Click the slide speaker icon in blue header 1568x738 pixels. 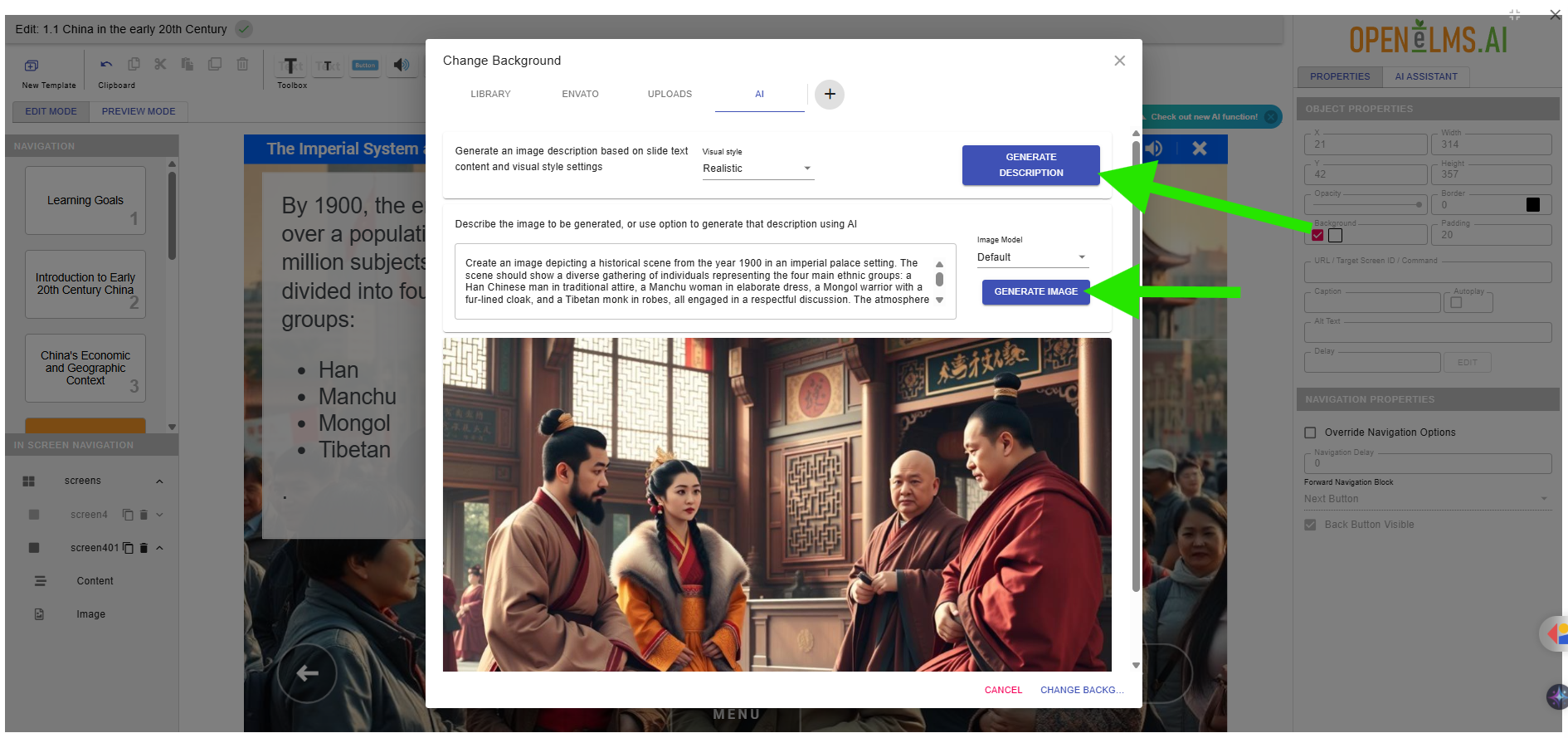coord(1154,149)
